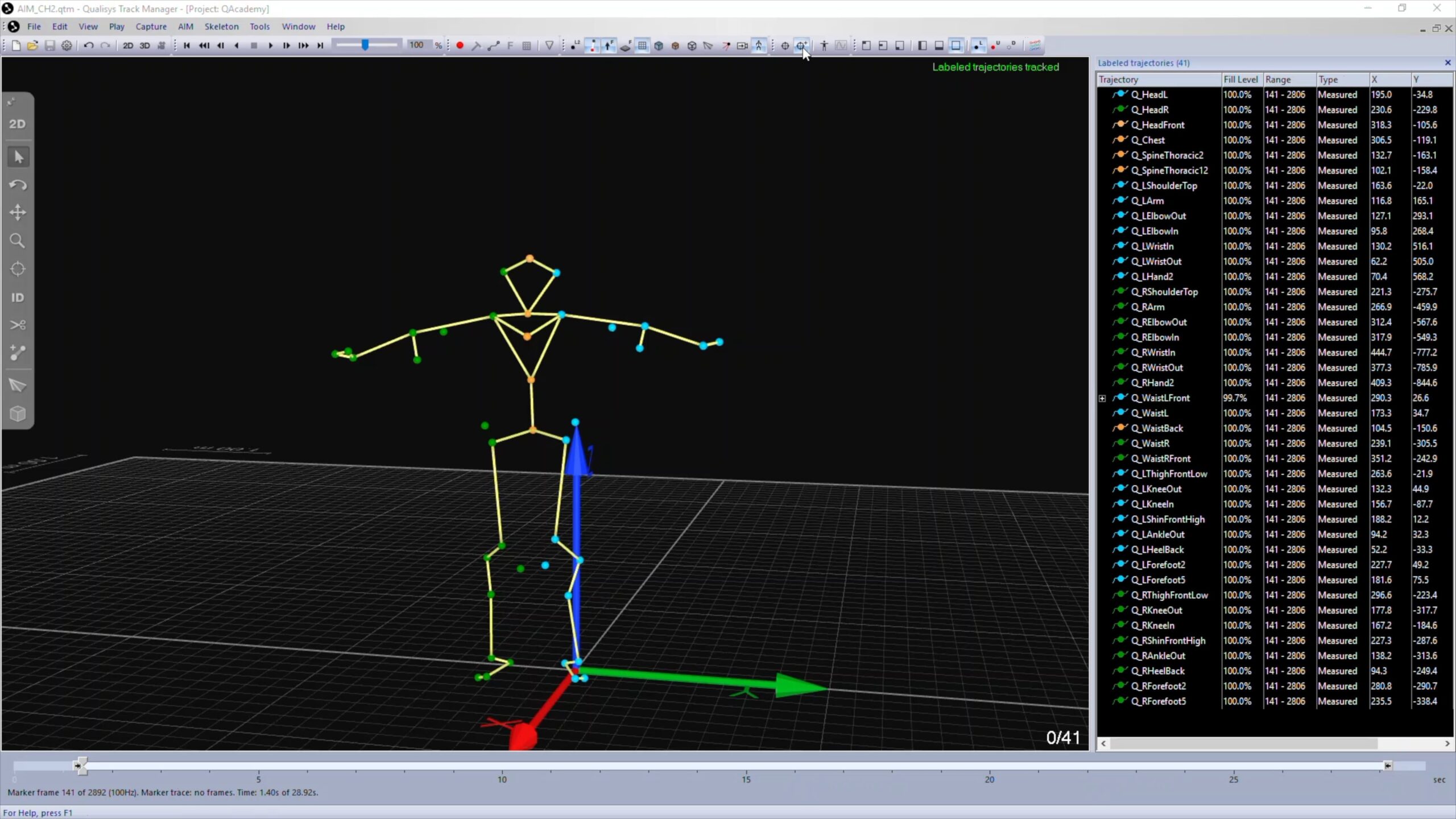
Task: Open the File menu
Action: (x=34, y=27)
